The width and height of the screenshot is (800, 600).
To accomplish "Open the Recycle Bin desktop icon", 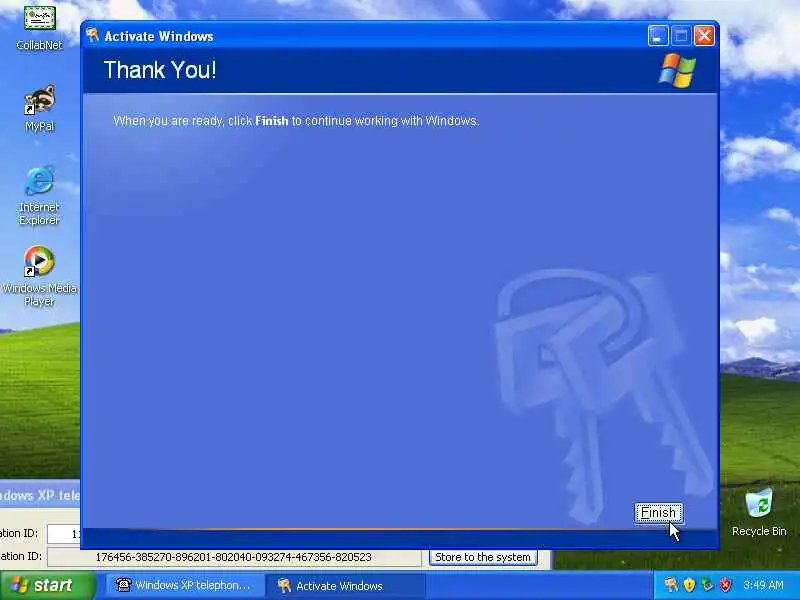I will point(759,512).
